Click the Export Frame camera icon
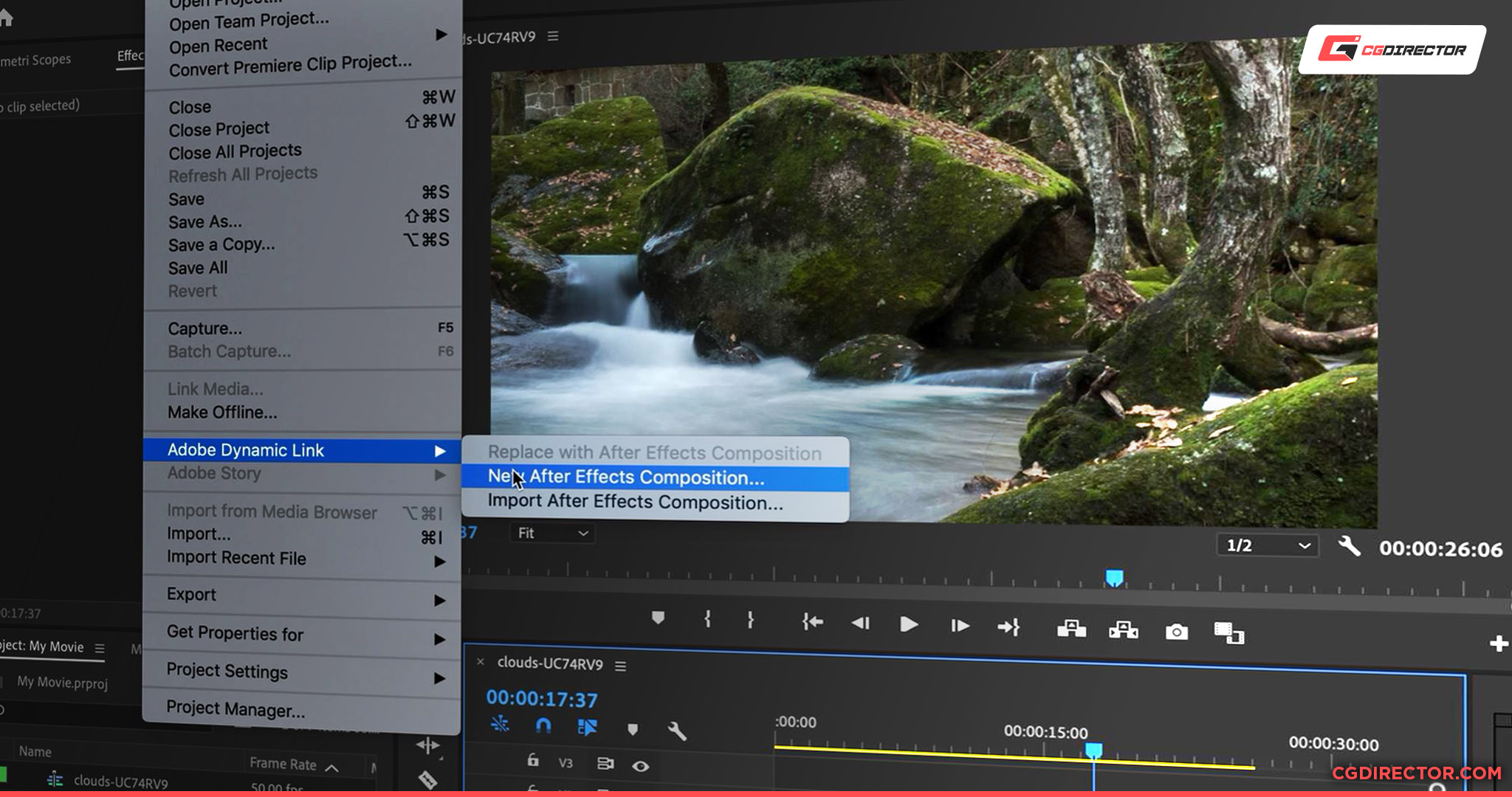Screen dimensions: 1512x797 coord(1176,632)
